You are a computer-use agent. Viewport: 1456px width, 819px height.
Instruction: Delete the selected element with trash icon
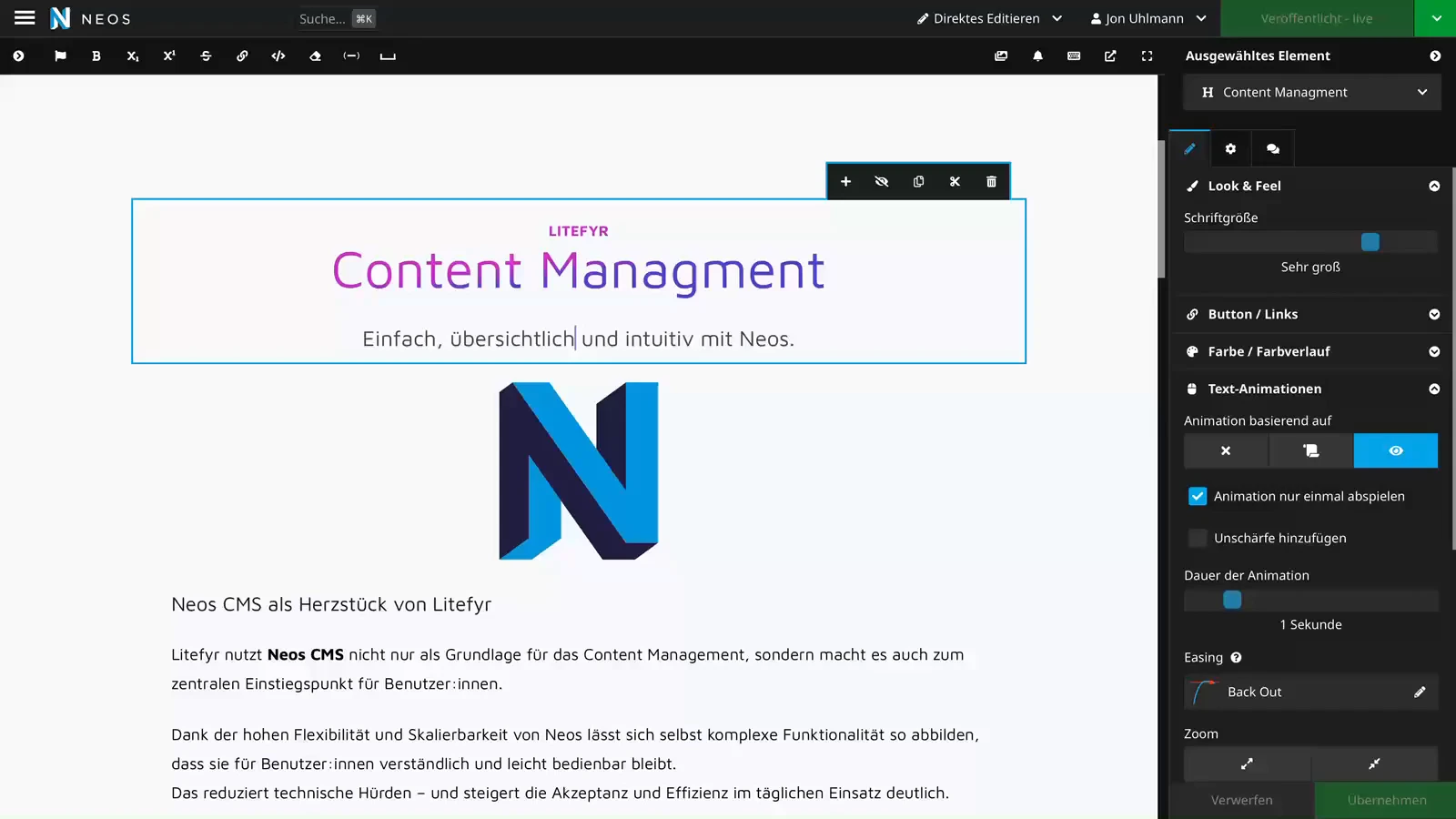pos(991,182)
